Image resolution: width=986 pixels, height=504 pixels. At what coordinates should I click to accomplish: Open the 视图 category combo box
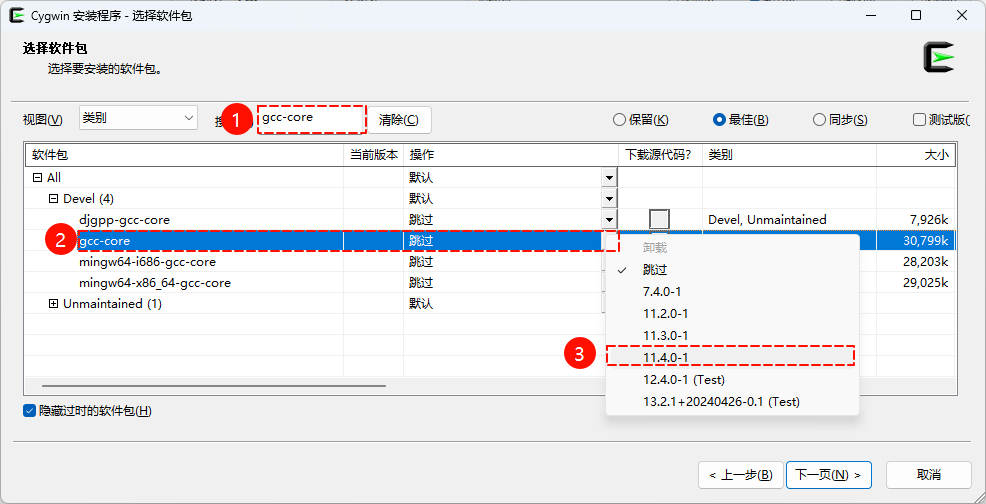(138, 118)
